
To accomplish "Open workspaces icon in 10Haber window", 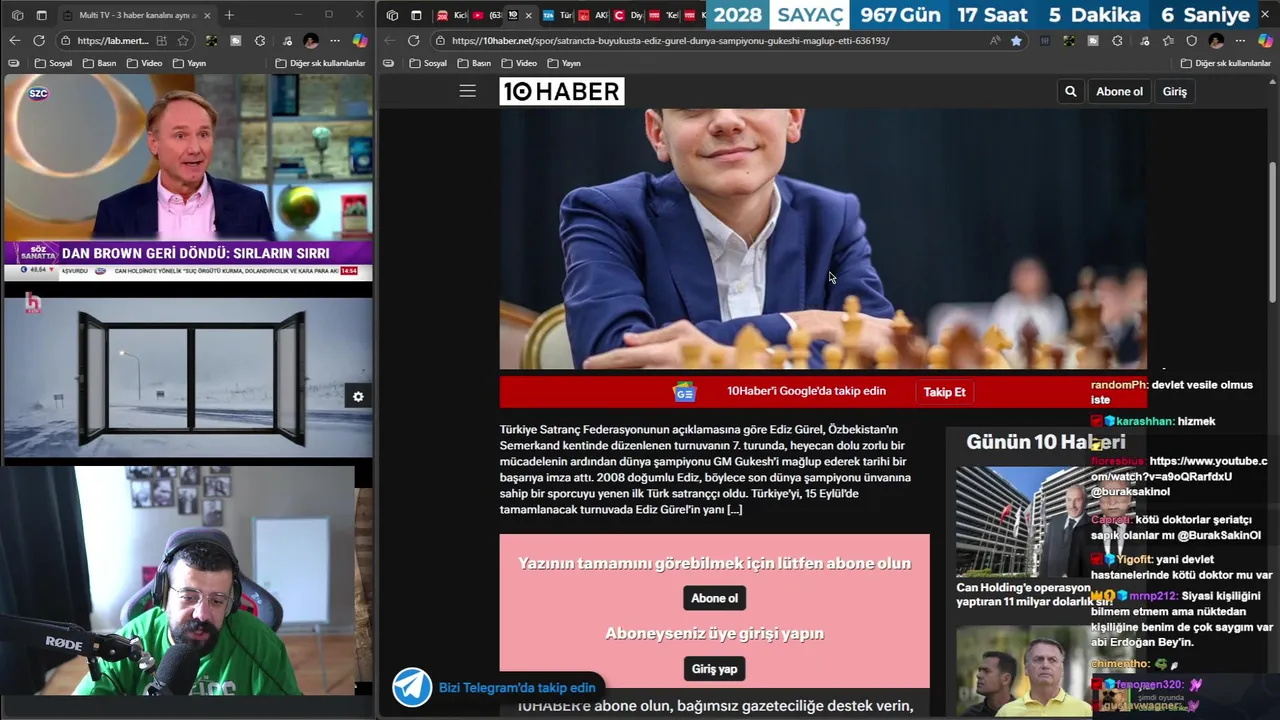I will 392,15.
